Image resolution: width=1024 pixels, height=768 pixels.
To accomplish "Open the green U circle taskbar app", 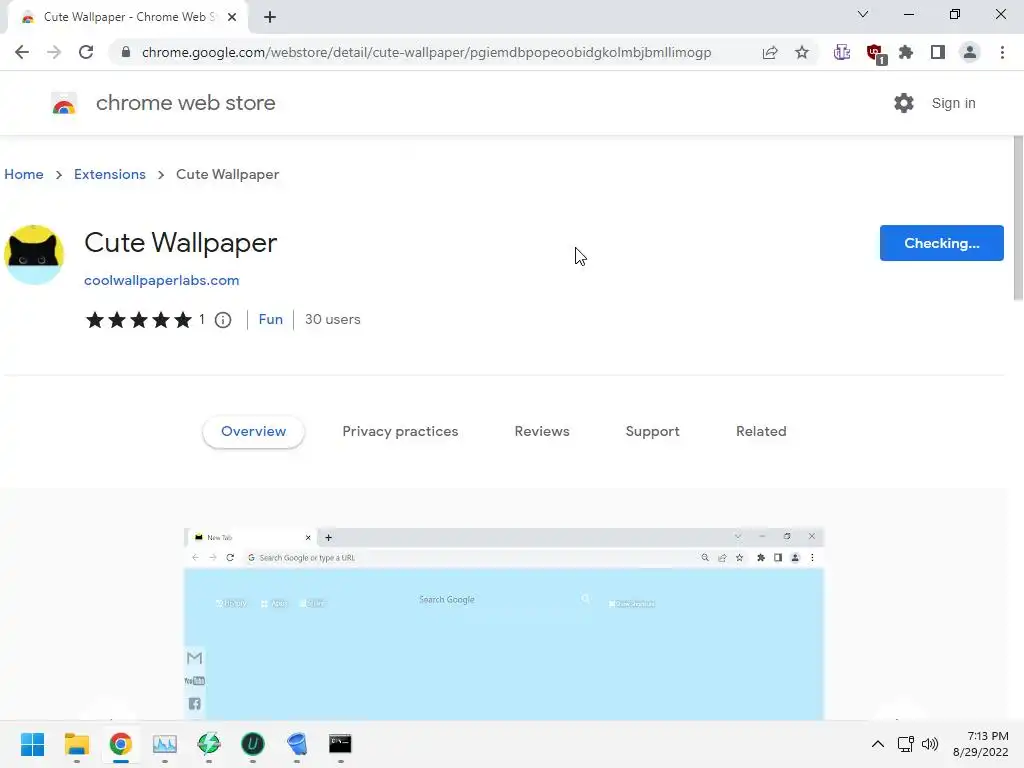I will coord(253,744).
